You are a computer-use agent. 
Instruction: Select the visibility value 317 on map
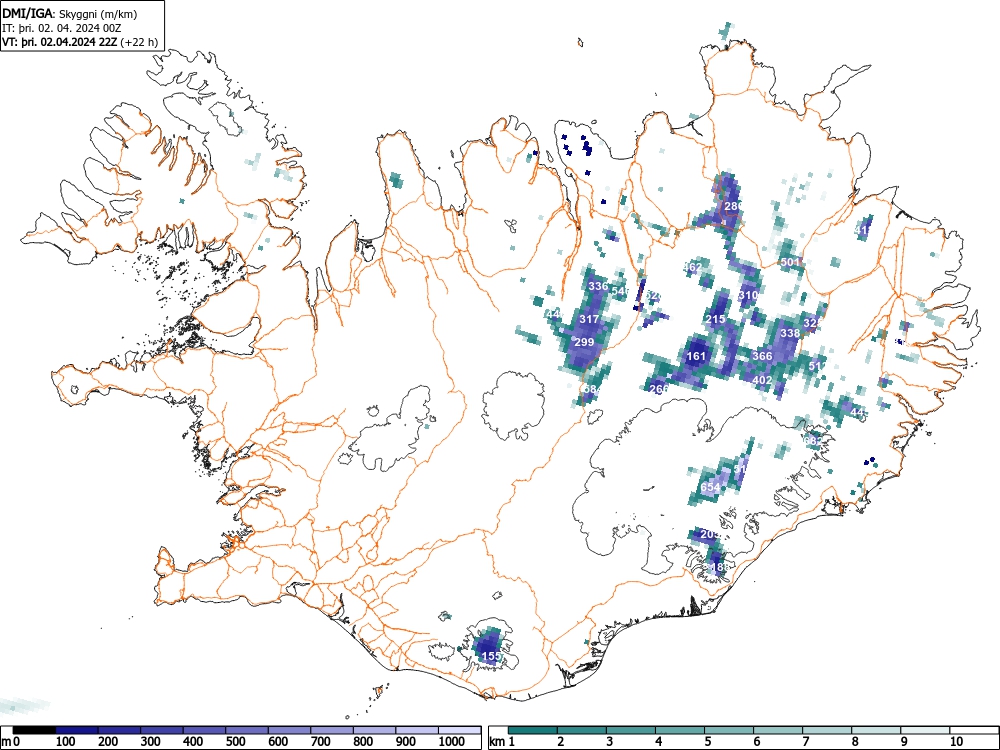(x=589, y=319)
